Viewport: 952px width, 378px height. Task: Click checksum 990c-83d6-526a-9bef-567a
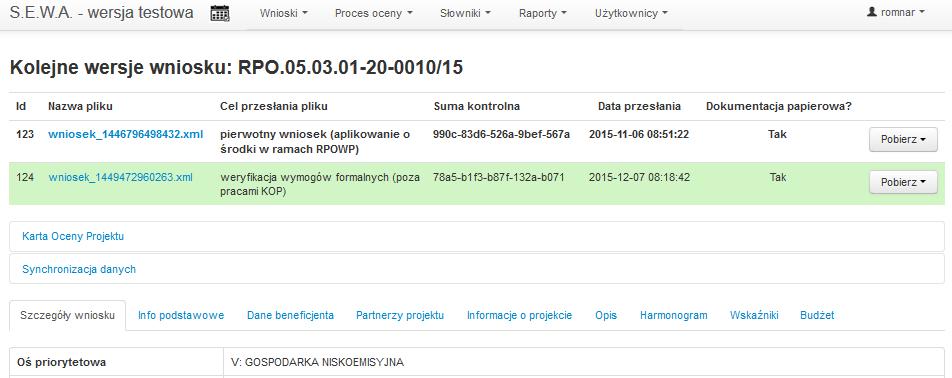[502, 134]
